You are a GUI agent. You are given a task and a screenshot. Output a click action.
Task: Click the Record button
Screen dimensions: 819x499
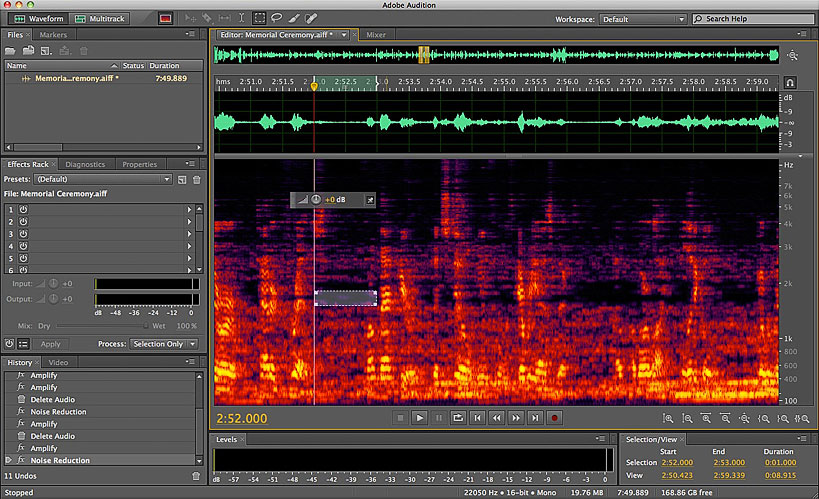point(555,417)
